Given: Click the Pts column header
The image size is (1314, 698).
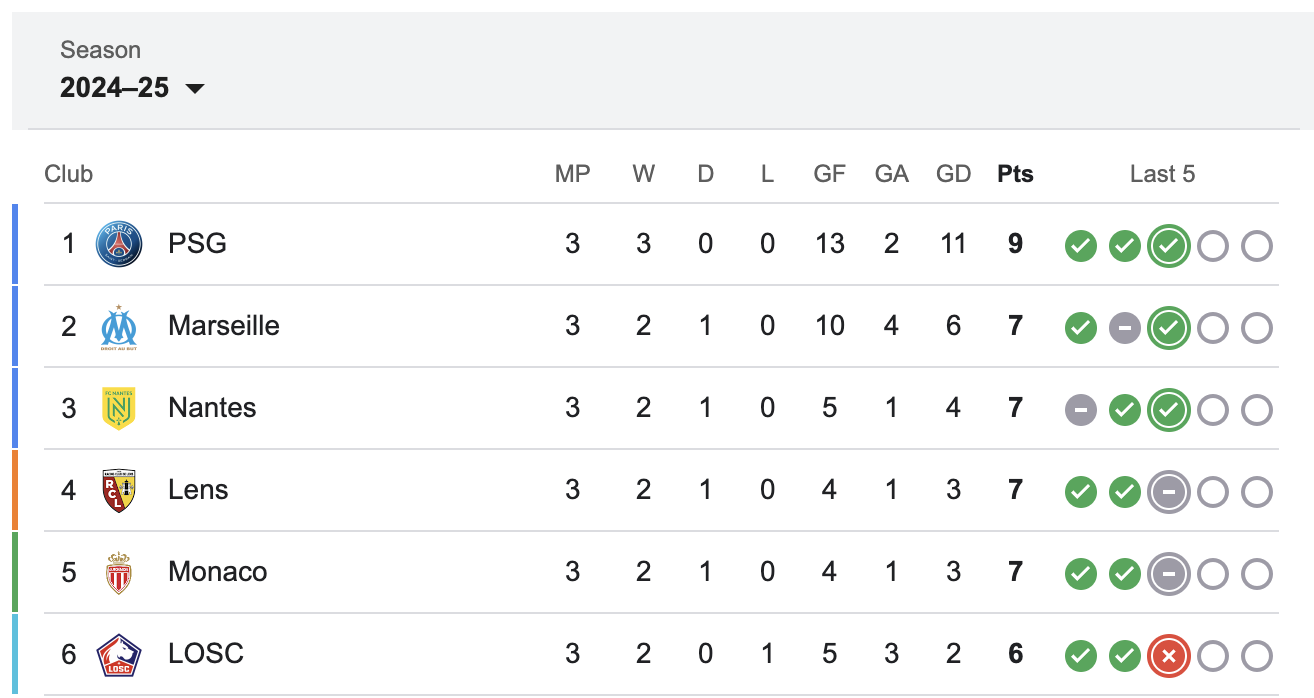Looking at the screenshot, I should (x=1015, y=174).
